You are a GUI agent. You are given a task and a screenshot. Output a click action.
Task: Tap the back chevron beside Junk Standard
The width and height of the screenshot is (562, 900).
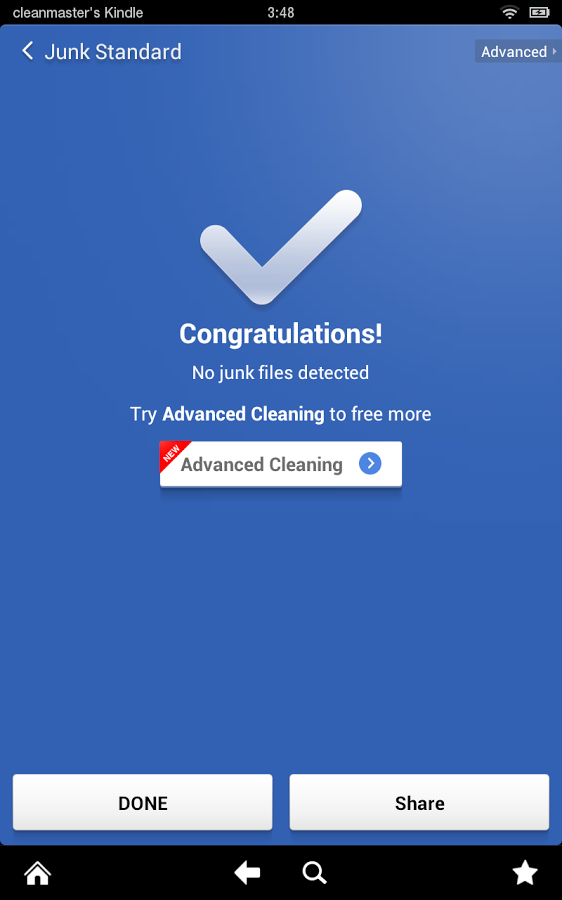tap(27, 51)
